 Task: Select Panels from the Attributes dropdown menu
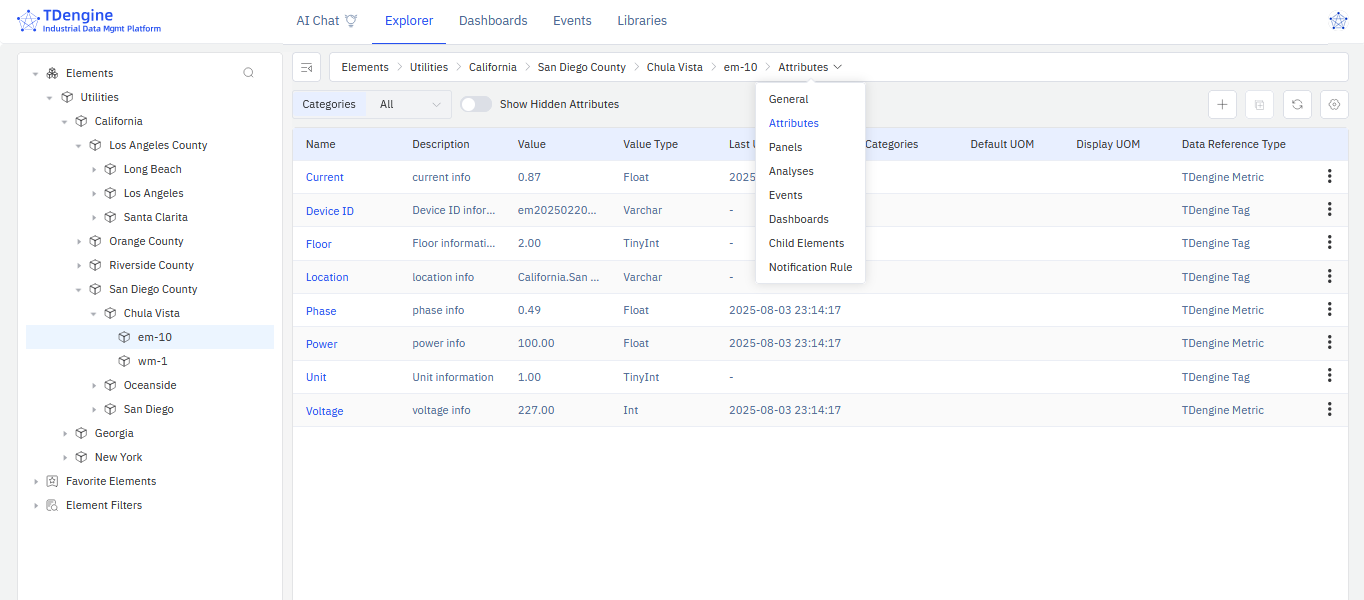[785, 146]
